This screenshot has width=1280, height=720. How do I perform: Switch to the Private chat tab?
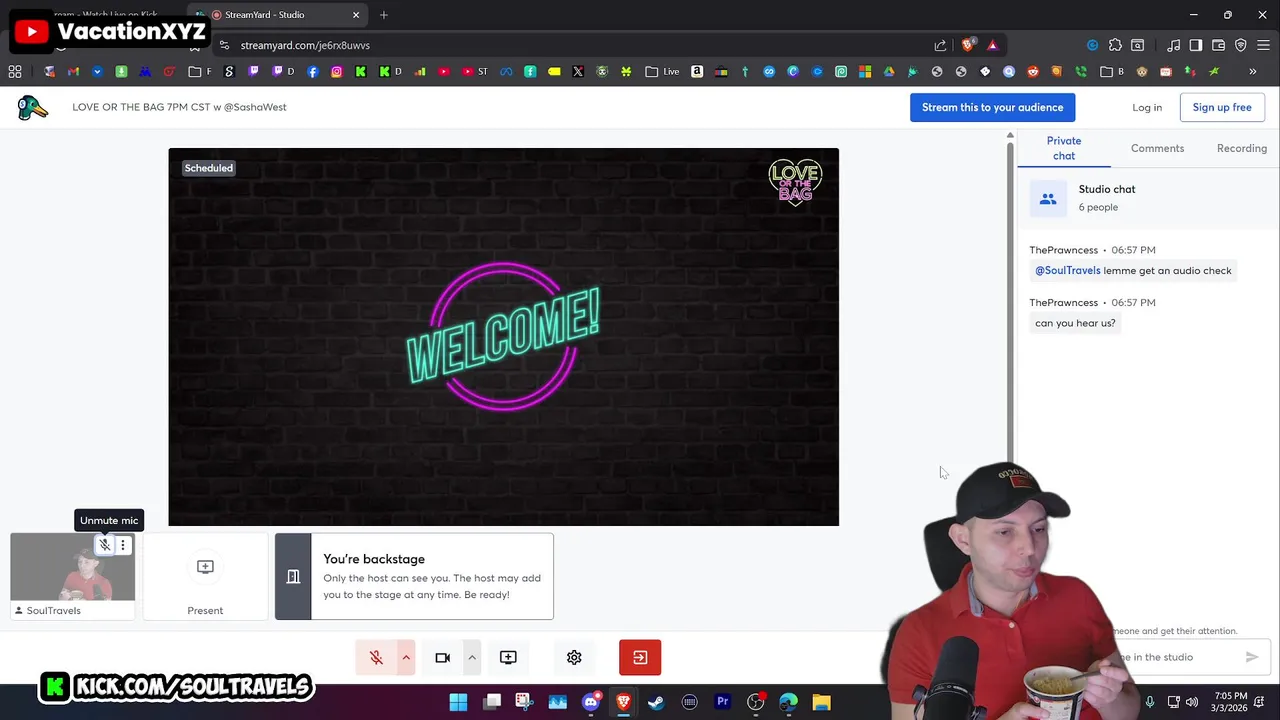point(1064,148)
